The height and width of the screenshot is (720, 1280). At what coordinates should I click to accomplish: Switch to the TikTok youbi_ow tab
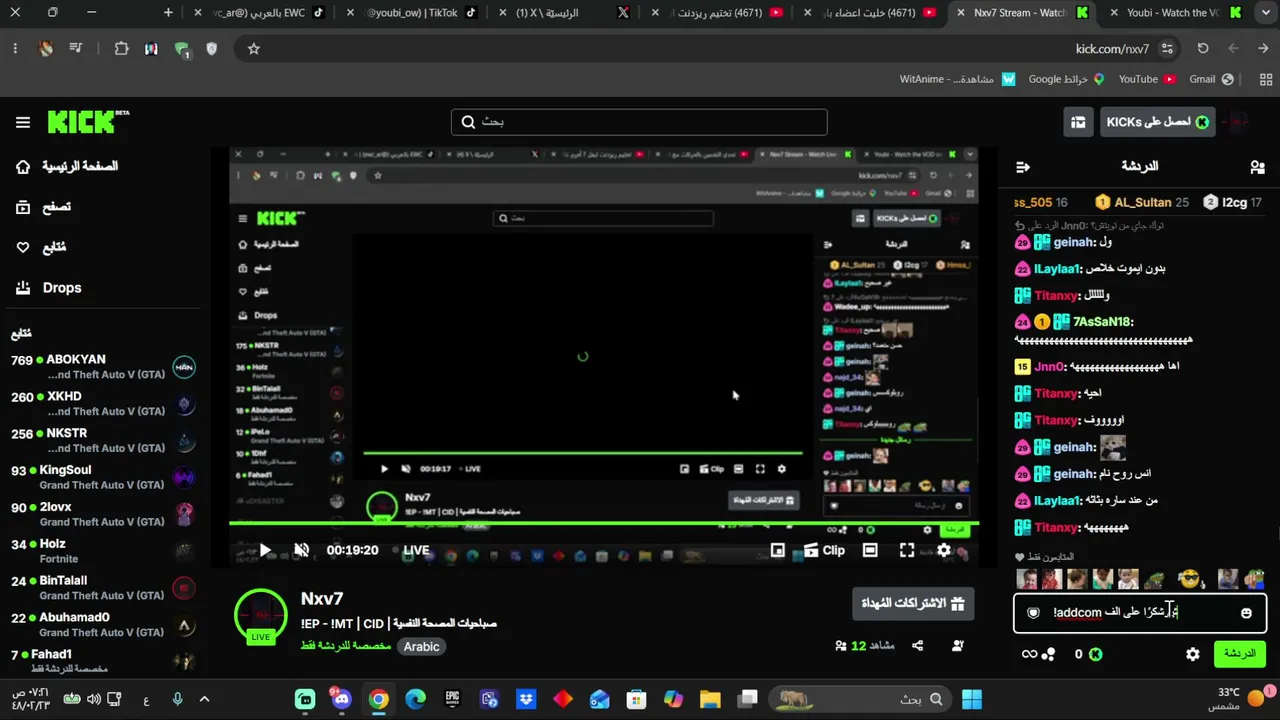(x=412, y=13)
